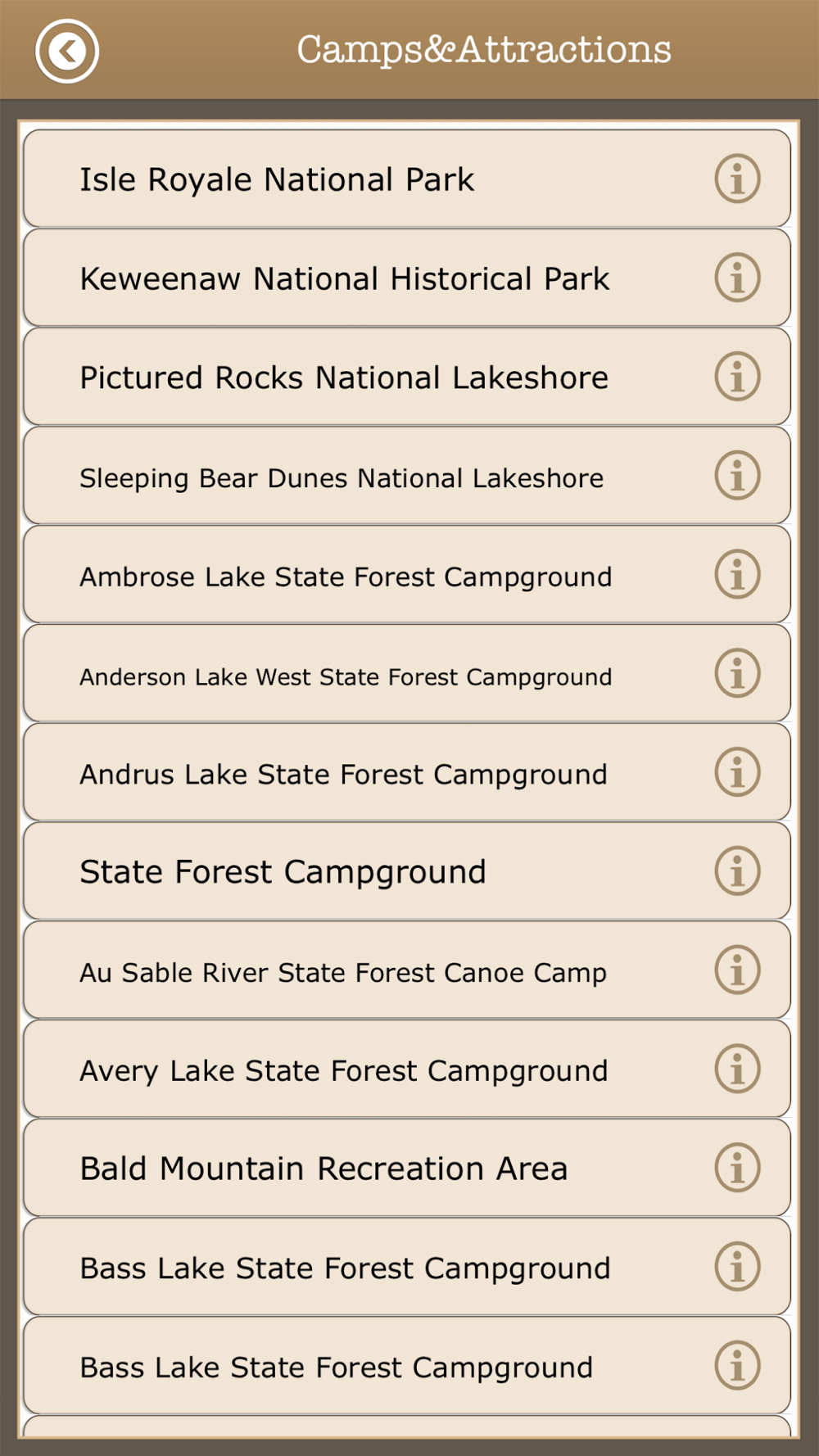The image size is (819, 1456).
Task: Select Au Sable River State Forest Canoe Camp
Action: tap(407, 970)
